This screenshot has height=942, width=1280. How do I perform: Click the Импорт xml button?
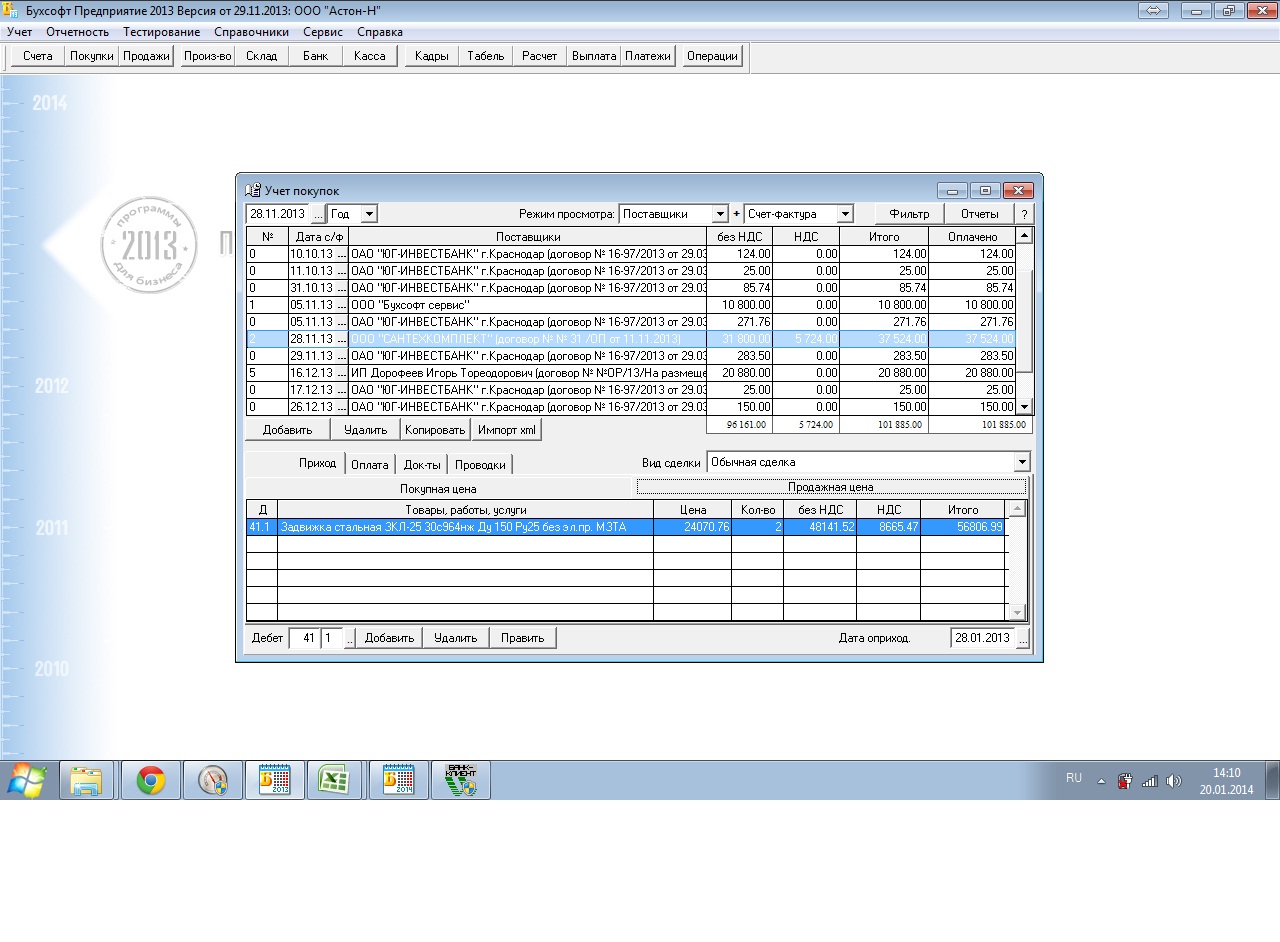(506, 430)
